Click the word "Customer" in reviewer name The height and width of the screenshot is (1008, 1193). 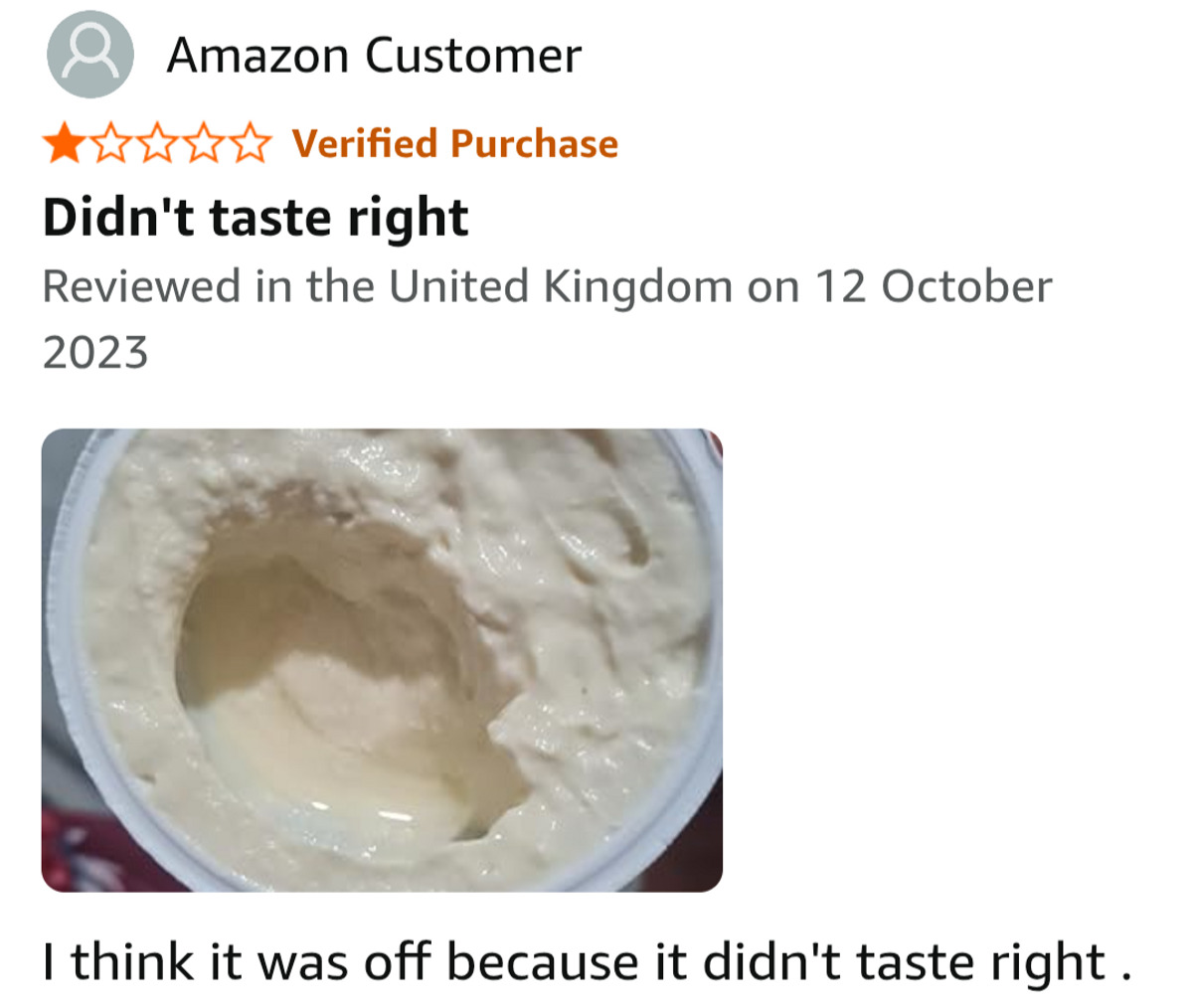pos(473,56)
